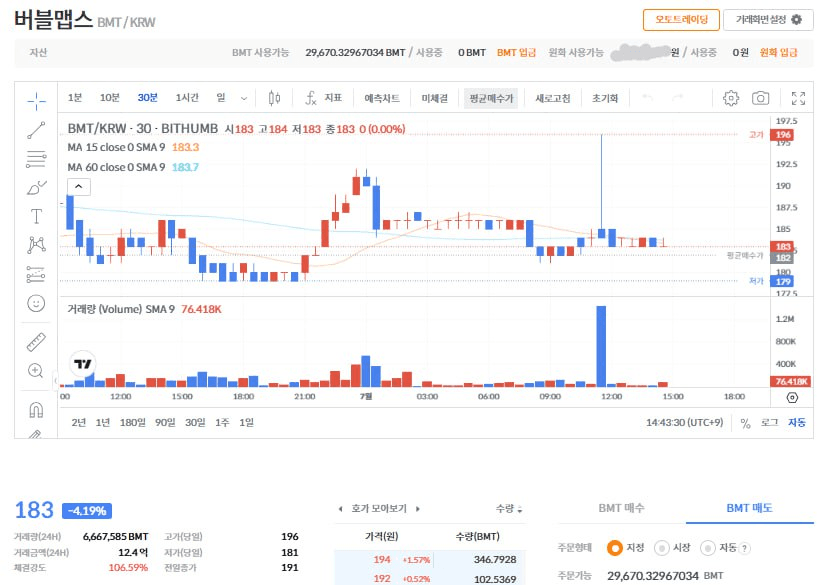Toggle the 수량 sort arrows
Viewport: 819px width, 585px height.
519,509
